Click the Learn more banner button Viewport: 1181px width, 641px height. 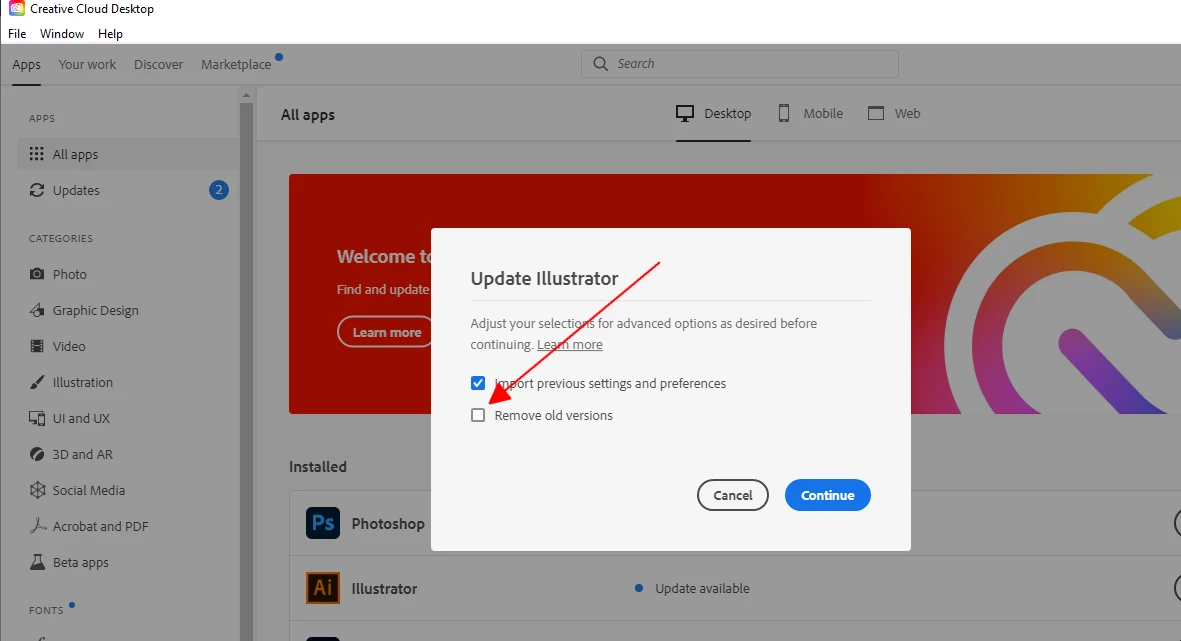[x=386, y=332]
